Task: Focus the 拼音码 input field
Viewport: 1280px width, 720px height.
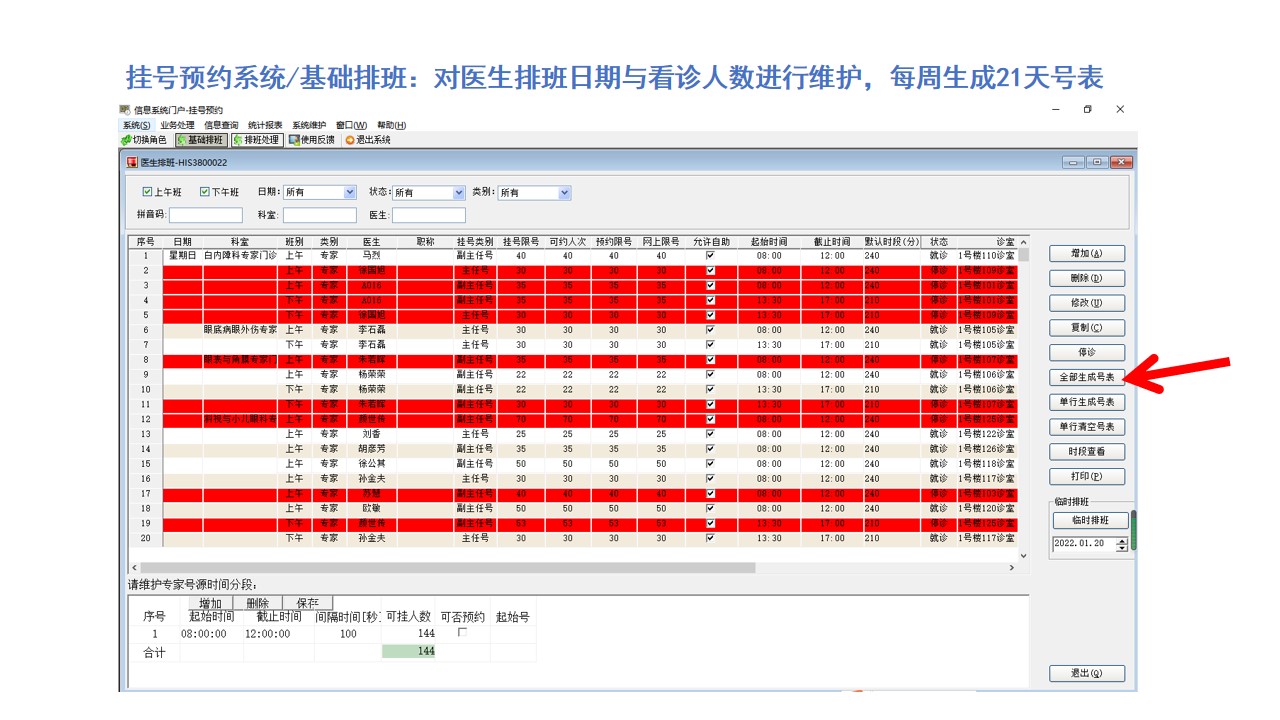Action: click(206, 215)
